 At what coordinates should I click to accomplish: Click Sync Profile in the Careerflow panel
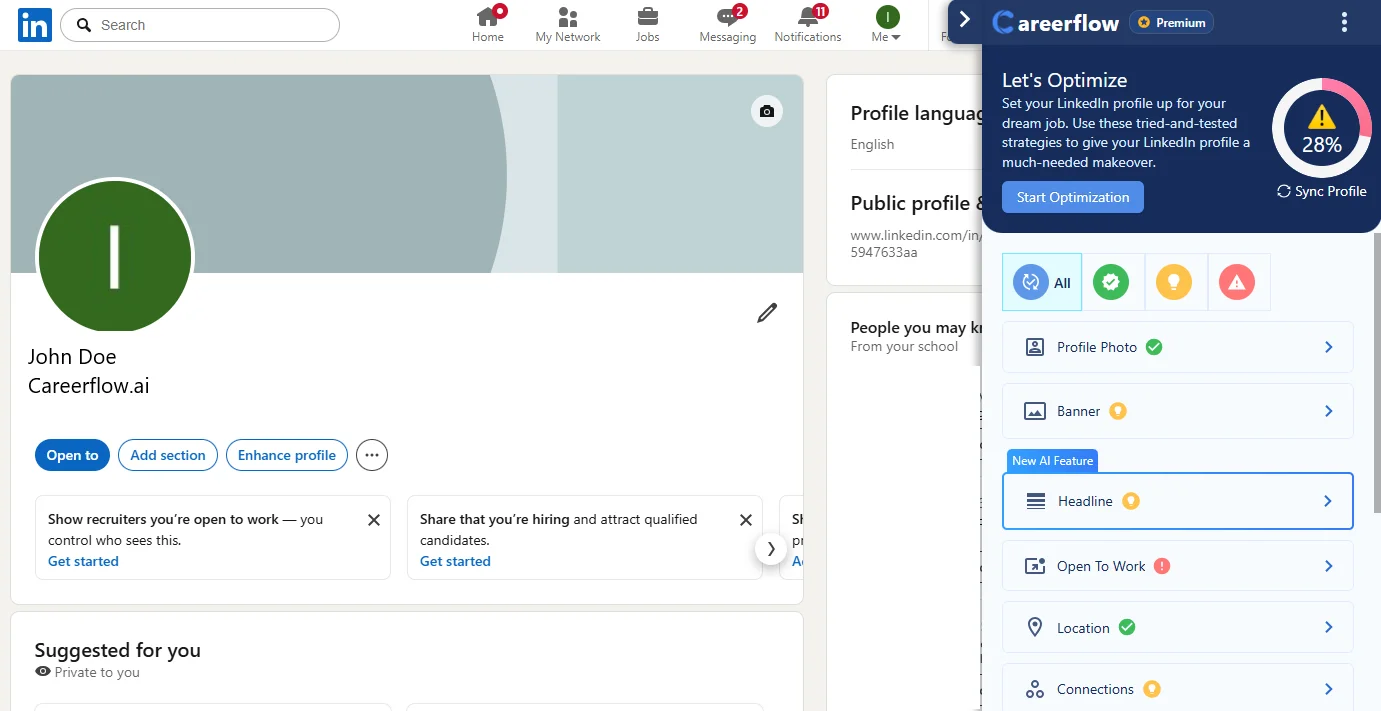1321,191
